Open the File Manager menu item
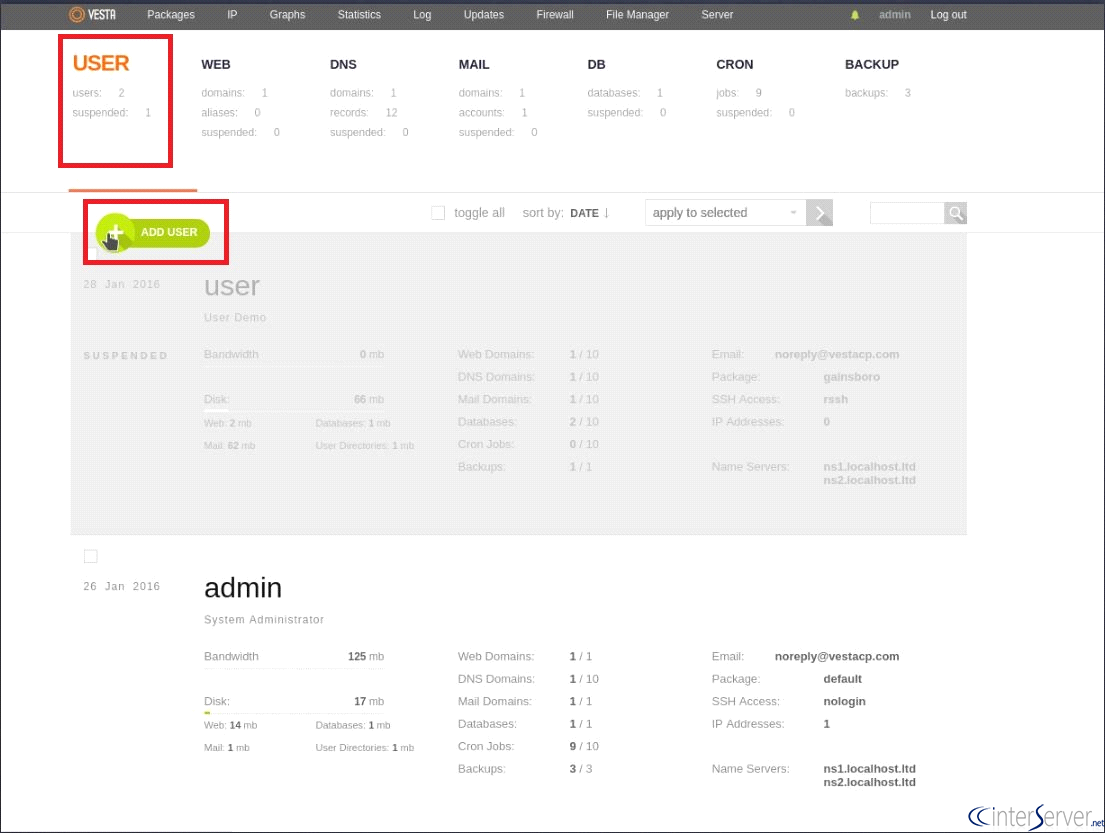This screenshot has width=1105, height=833. 638,15
